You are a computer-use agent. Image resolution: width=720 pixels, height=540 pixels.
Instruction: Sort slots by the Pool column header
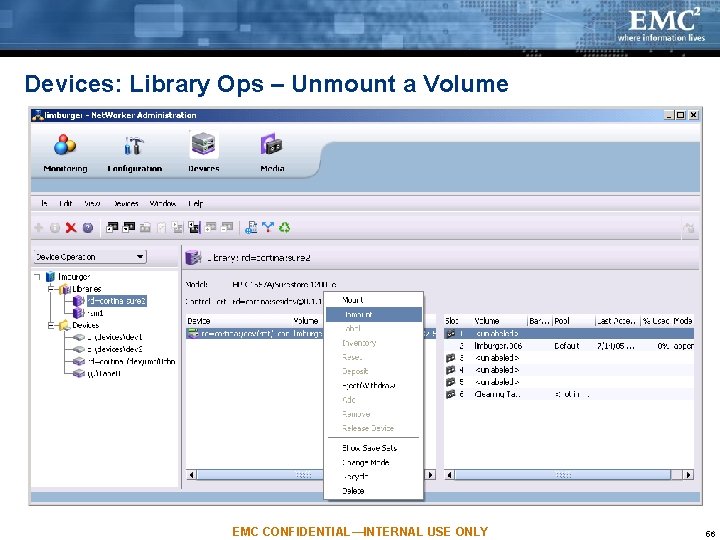574,321
